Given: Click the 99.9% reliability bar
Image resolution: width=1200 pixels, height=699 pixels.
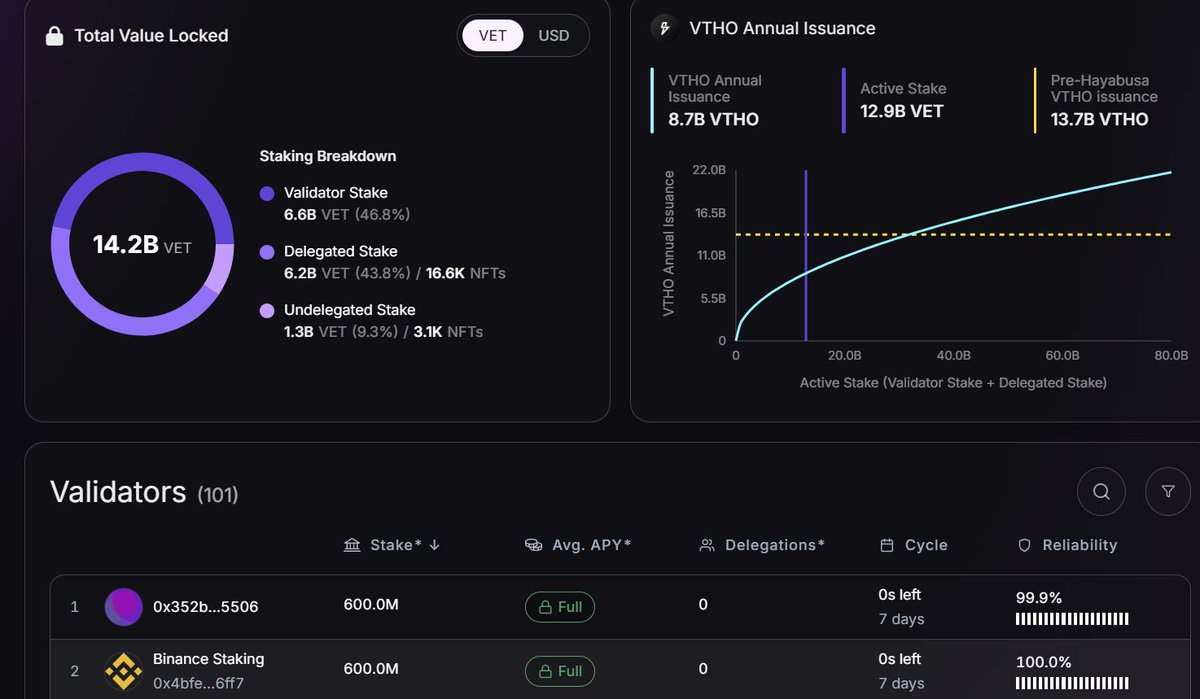Looking at the screenshot, I should [1072, 620].
